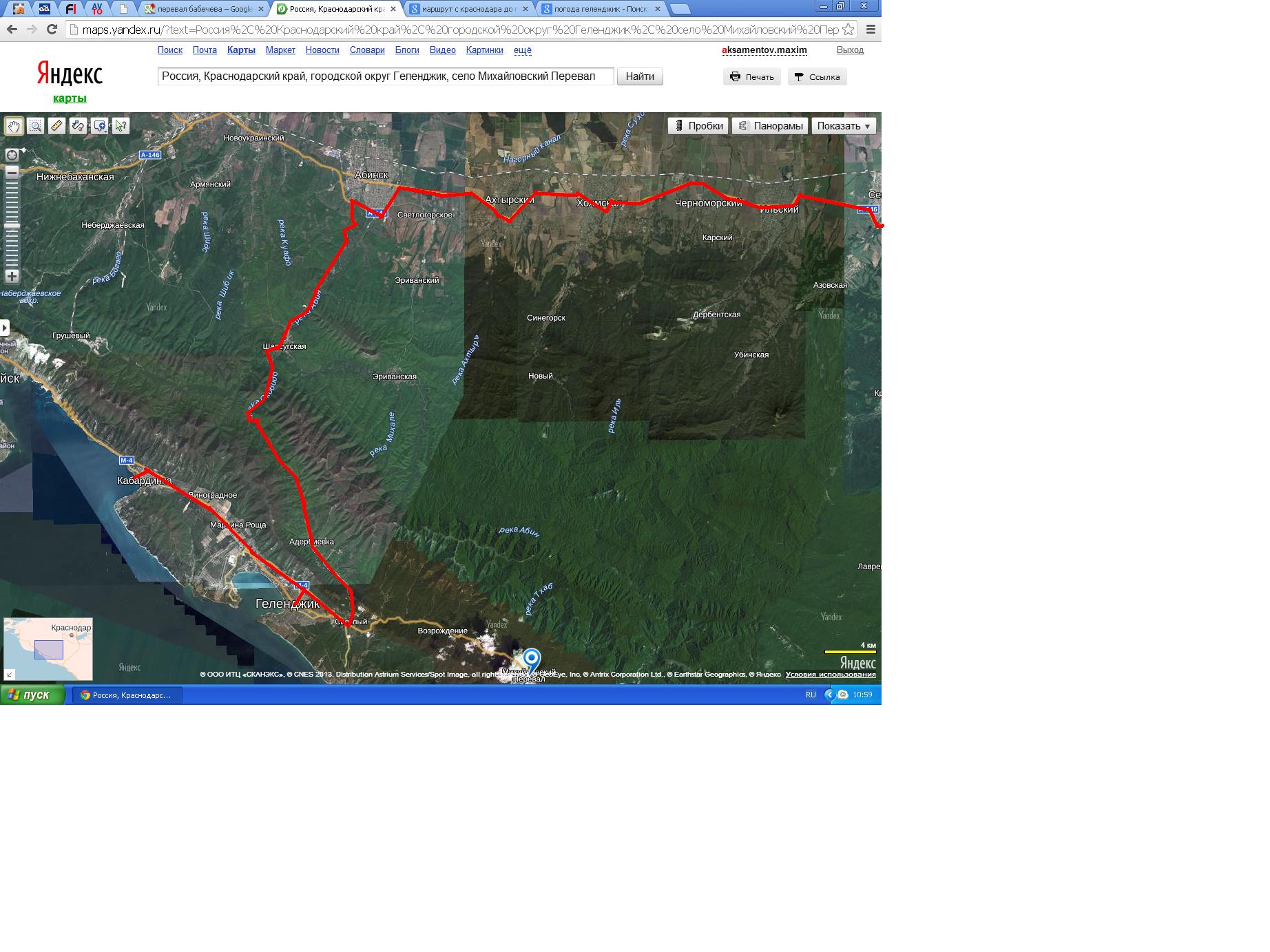Zoom in with the plus button
This screenshot has height=952, width=1270.
pos(12,277)
